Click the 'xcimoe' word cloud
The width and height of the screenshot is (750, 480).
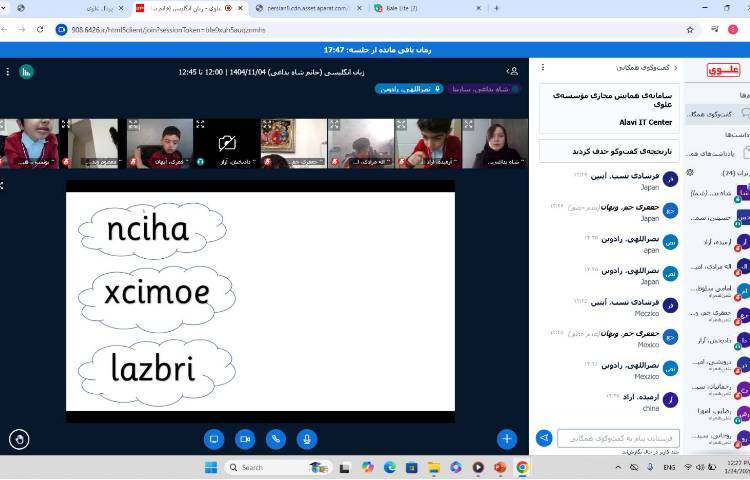(x=156, y=298)
